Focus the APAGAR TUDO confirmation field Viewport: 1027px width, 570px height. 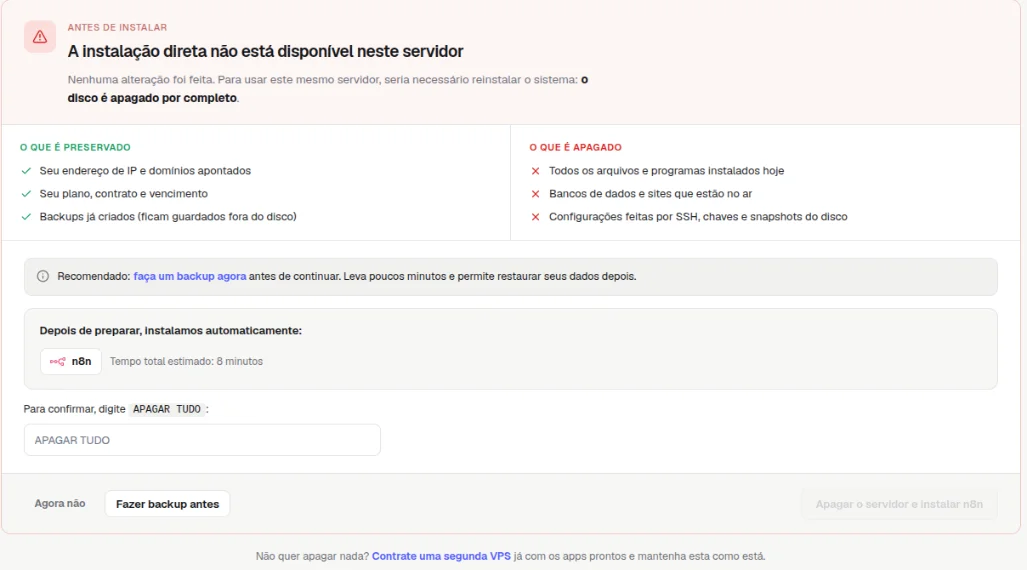point(202,440)
